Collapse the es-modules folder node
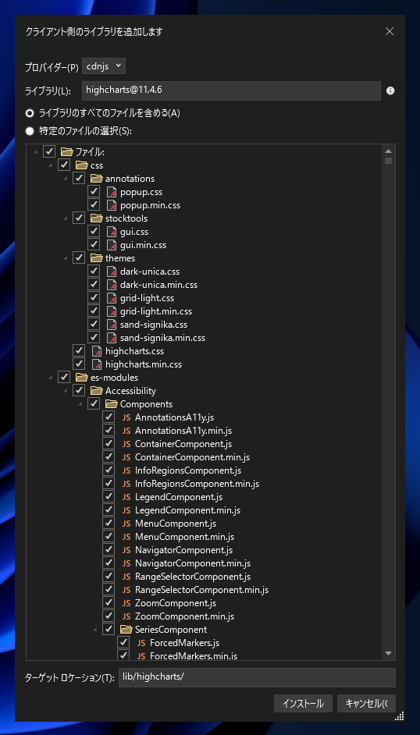This screenshot has height=735, width=420. 50,377
